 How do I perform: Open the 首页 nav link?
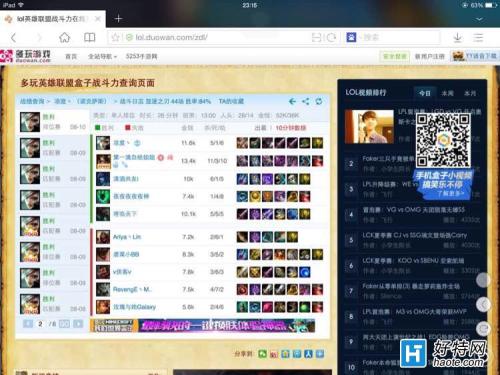click(x=71, y=56)
